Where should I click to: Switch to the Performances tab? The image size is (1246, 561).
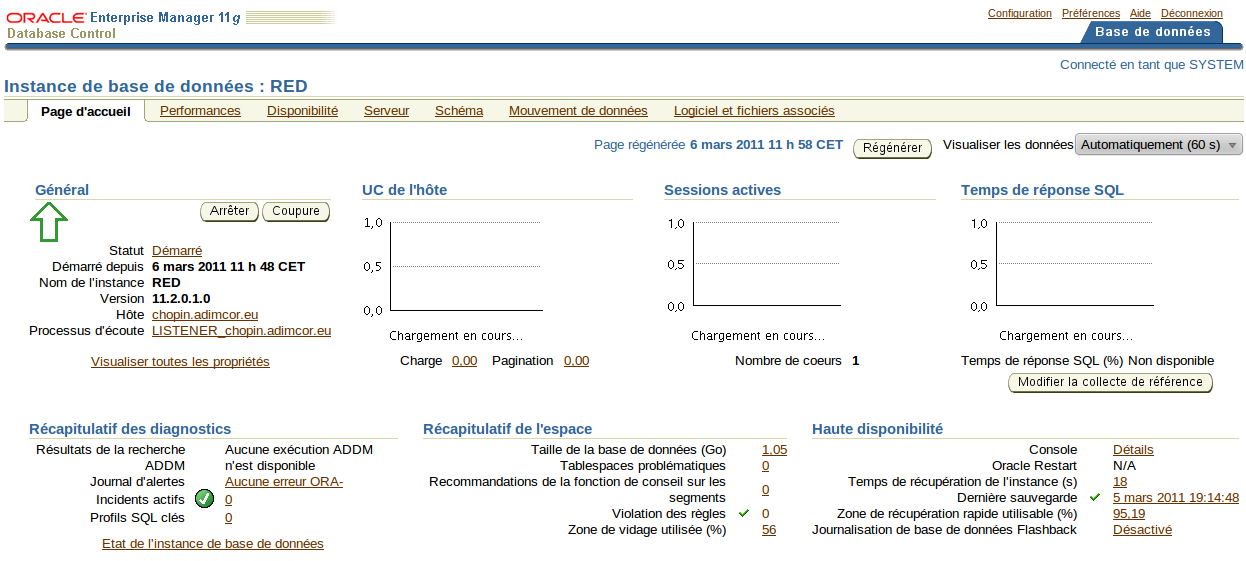pos(200,111)
